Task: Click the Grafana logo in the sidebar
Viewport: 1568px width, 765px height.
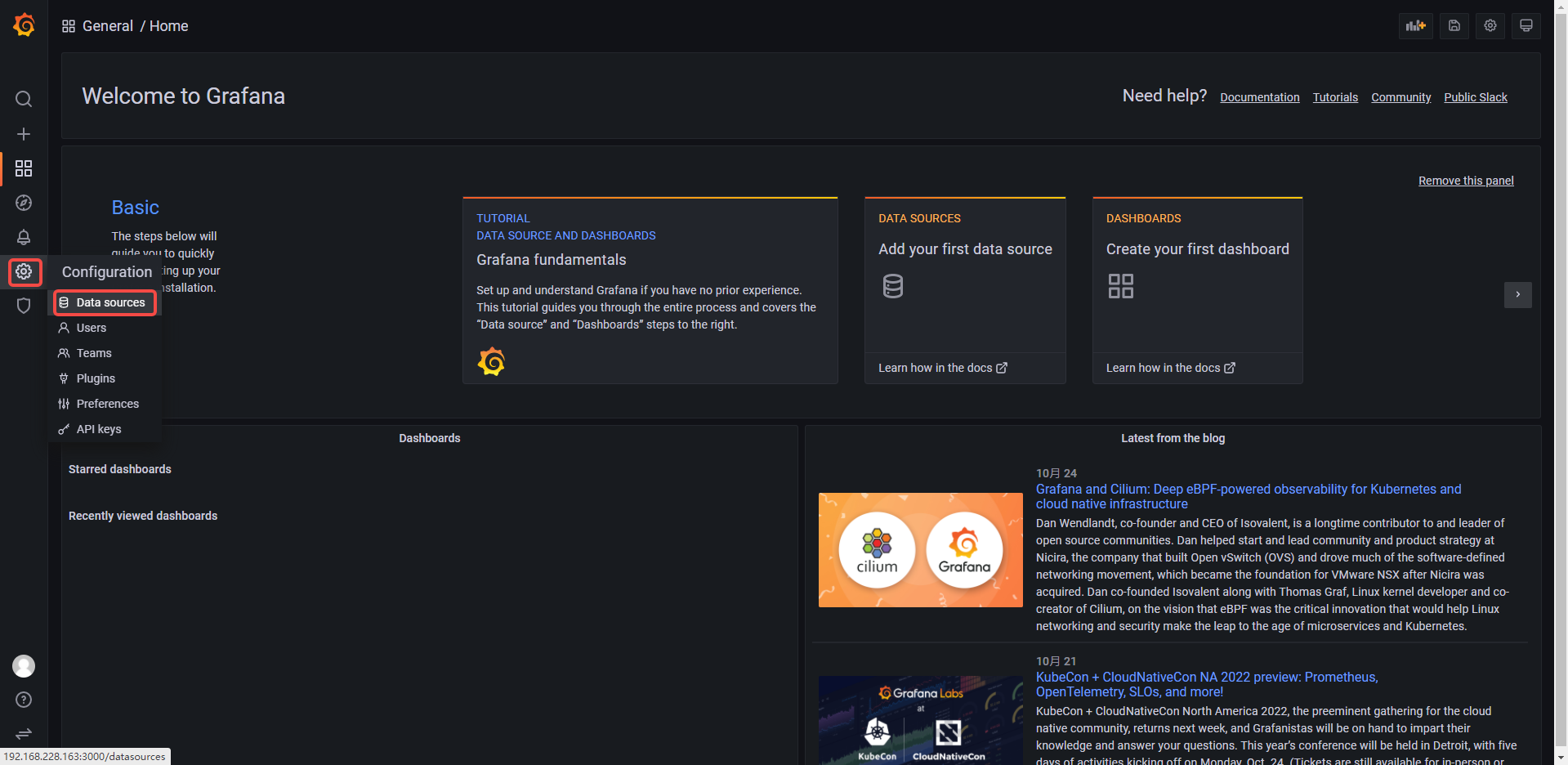Action: 24,25
